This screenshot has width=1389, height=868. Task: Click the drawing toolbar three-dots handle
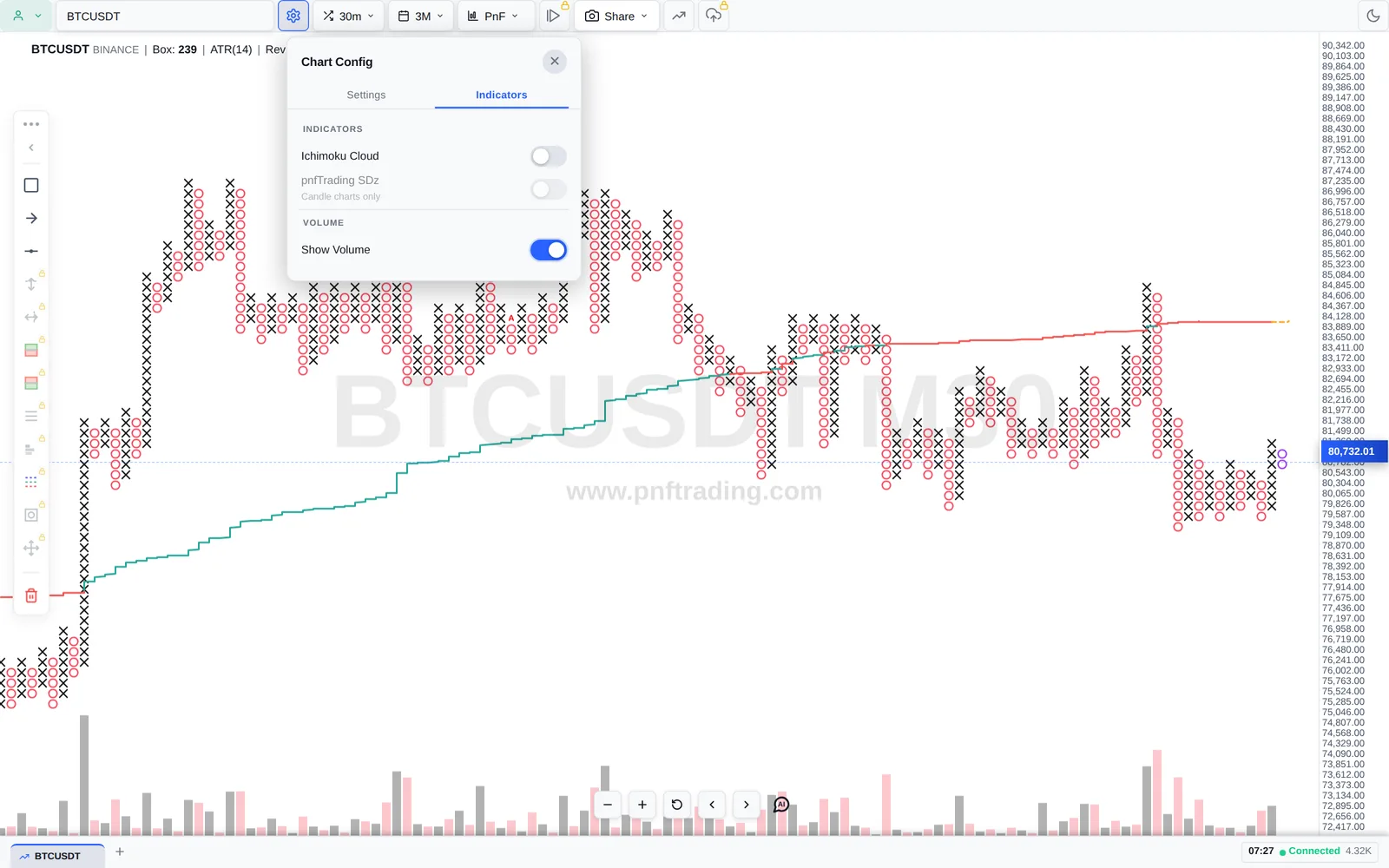[x=31, y=124]
